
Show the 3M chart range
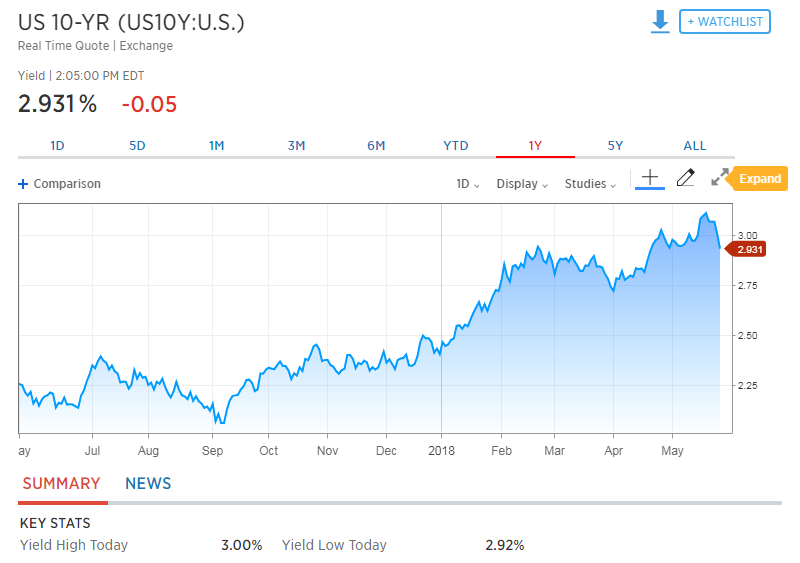click(x=296, y=146)
